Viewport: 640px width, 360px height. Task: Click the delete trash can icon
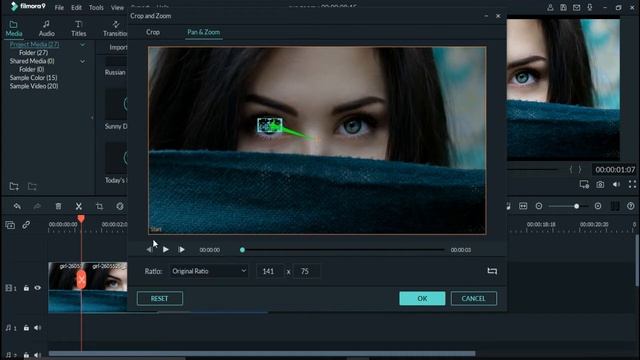pos(58,207)
